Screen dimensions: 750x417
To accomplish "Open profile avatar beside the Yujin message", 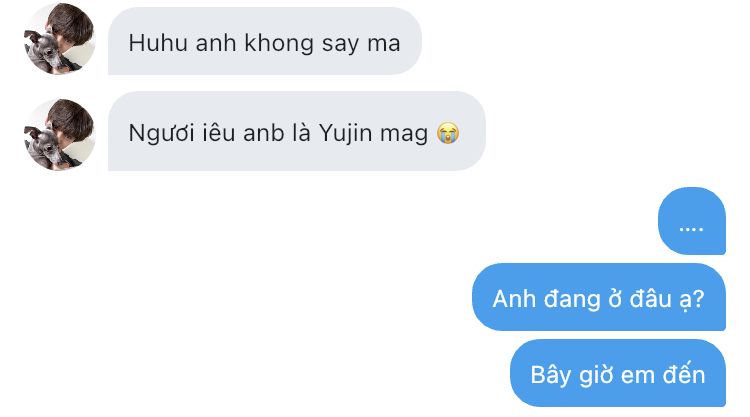I will click(x=59, y=134).
